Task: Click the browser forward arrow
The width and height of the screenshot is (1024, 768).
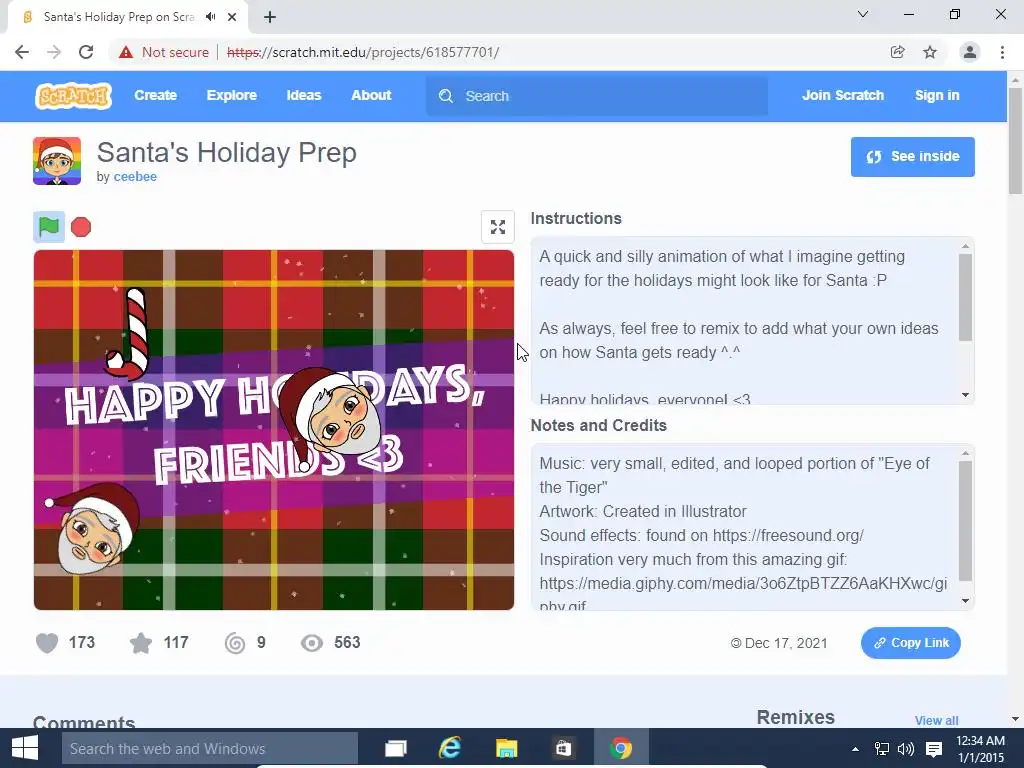Action: click(54, 52)
